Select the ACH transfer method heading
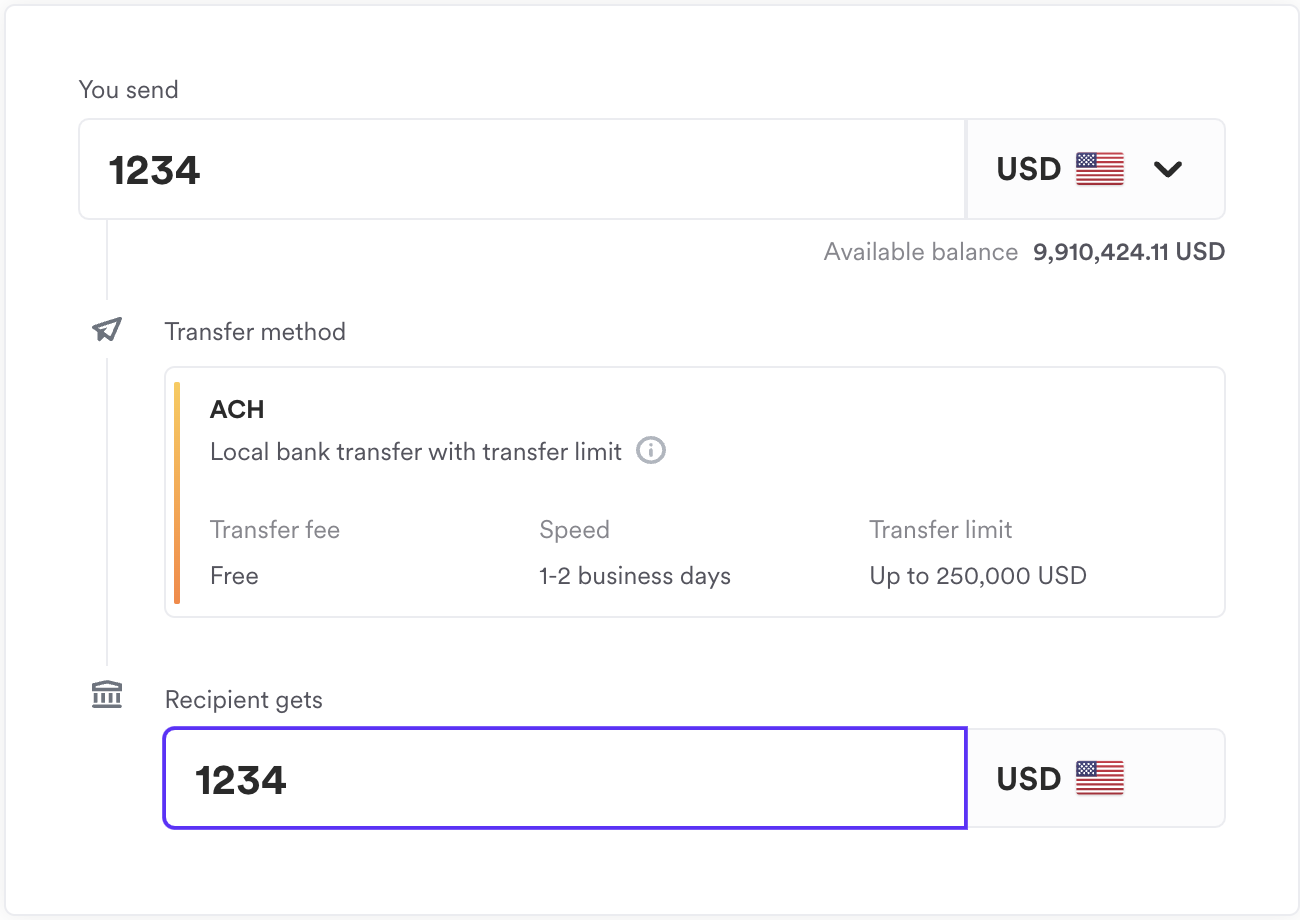Screen dimensions: 1300x920 [237, 409]
